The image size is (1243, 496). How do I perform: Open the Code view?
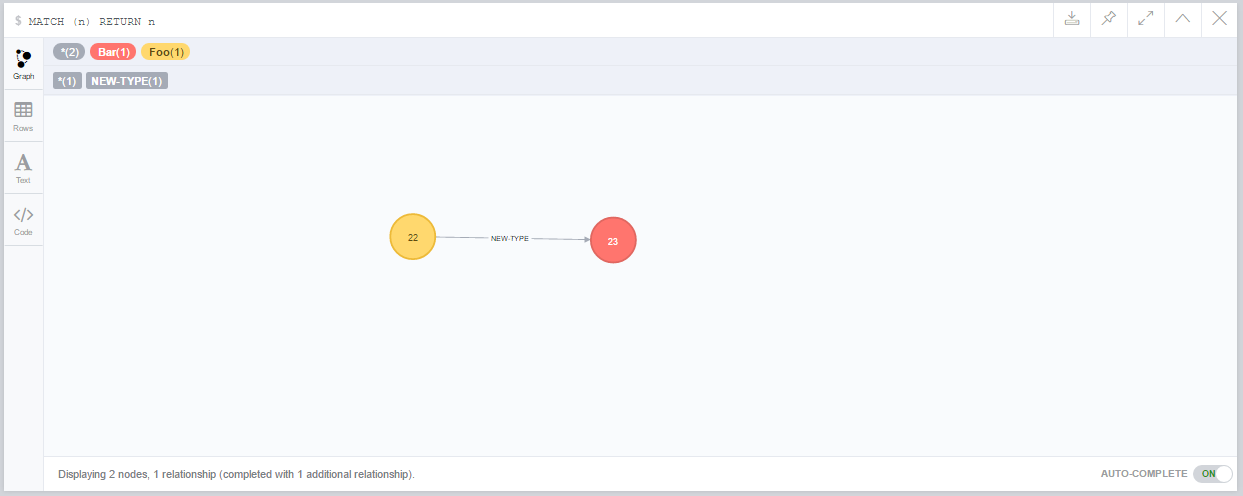23,220
